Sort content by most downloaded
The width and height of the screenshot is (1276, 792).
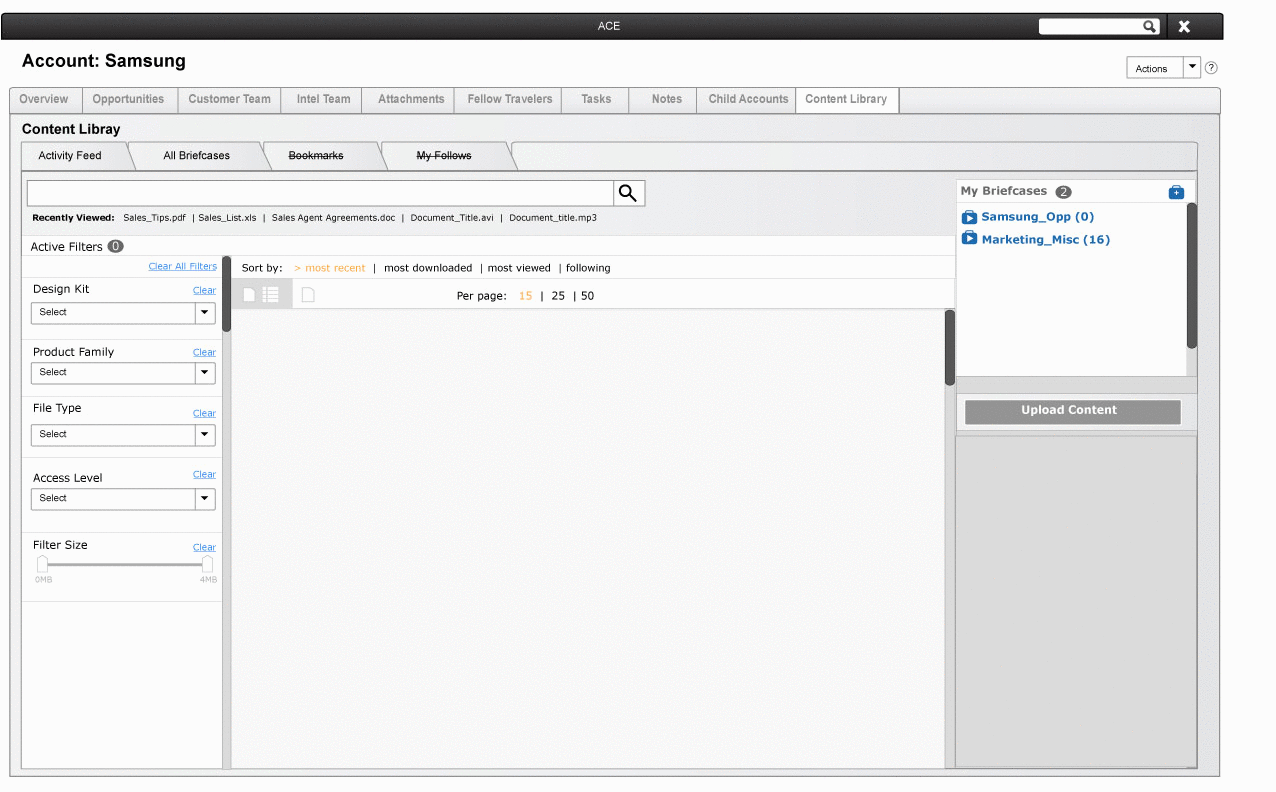pos(428,268)
